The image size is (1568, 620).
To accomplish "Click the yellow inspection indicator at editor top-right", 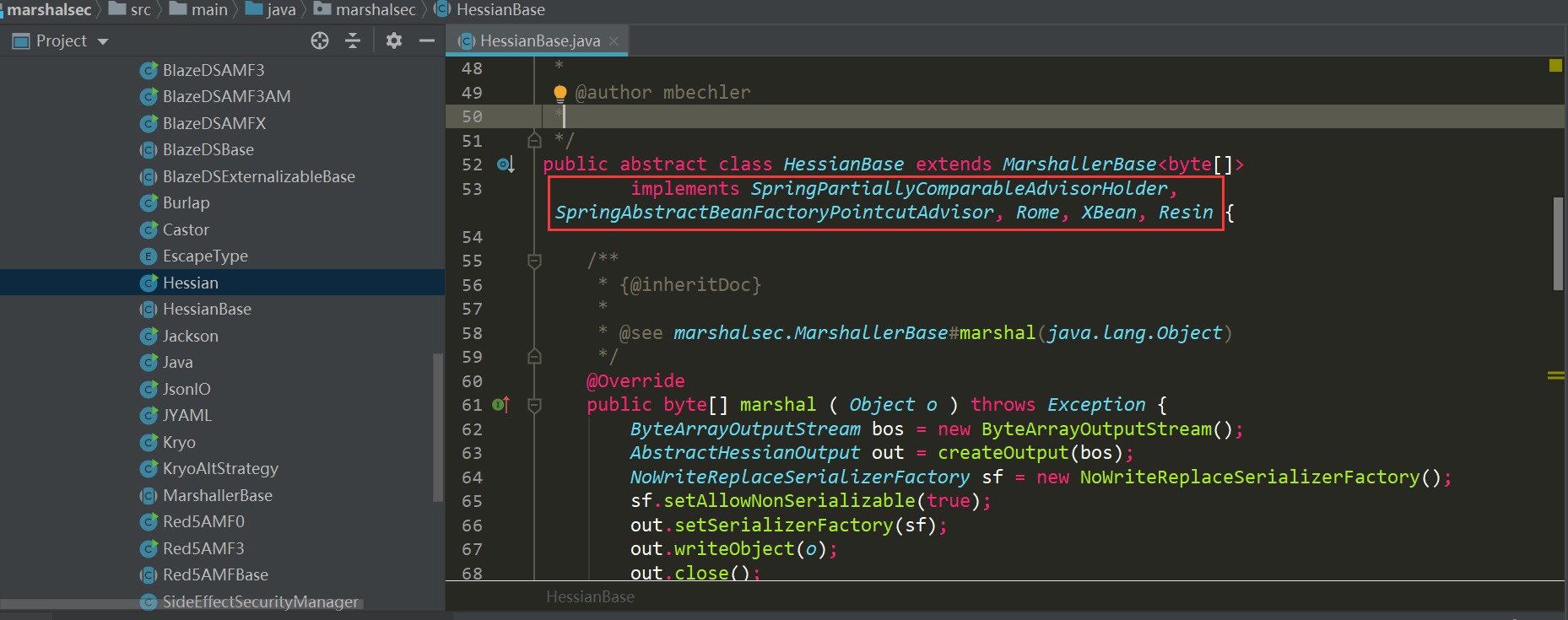I will pyautogui.click(x=1555, y=66).
